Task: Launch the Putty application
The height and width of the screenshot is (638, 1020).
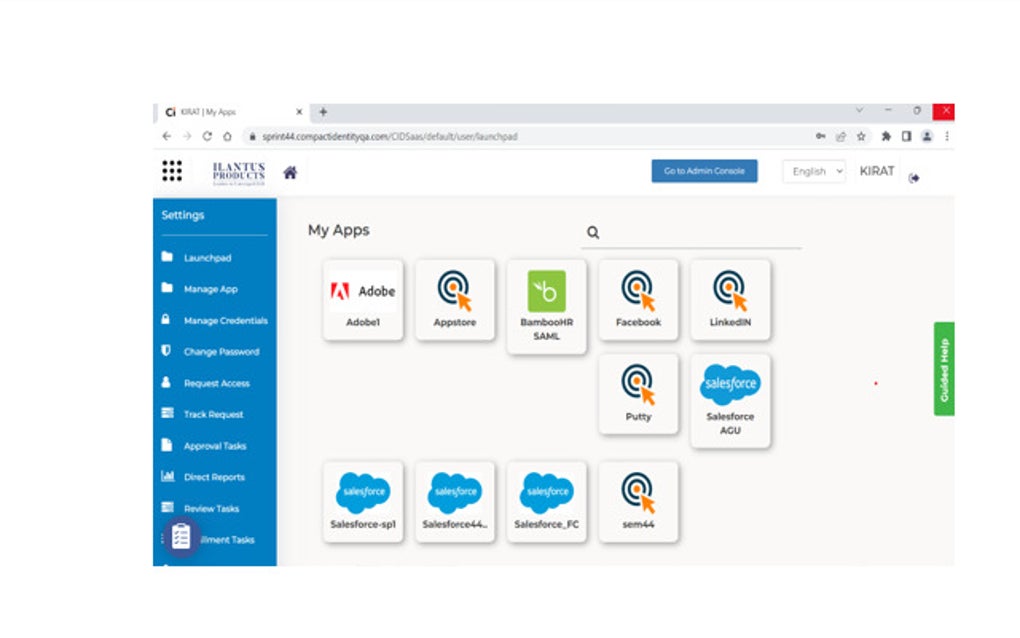Action: (x=638, y=394)
